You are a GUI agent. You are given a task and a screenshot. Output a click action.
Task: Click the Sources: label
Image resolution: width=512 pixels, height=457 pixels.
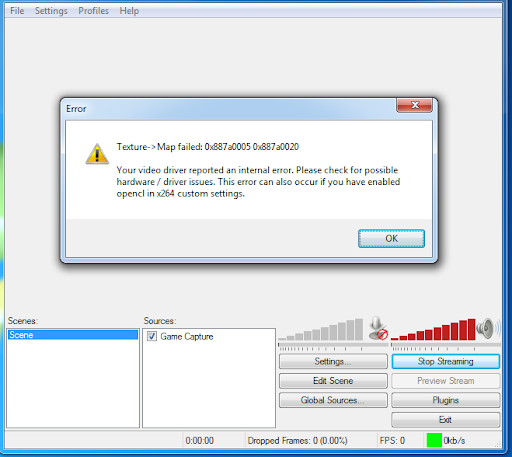point(160,321)
